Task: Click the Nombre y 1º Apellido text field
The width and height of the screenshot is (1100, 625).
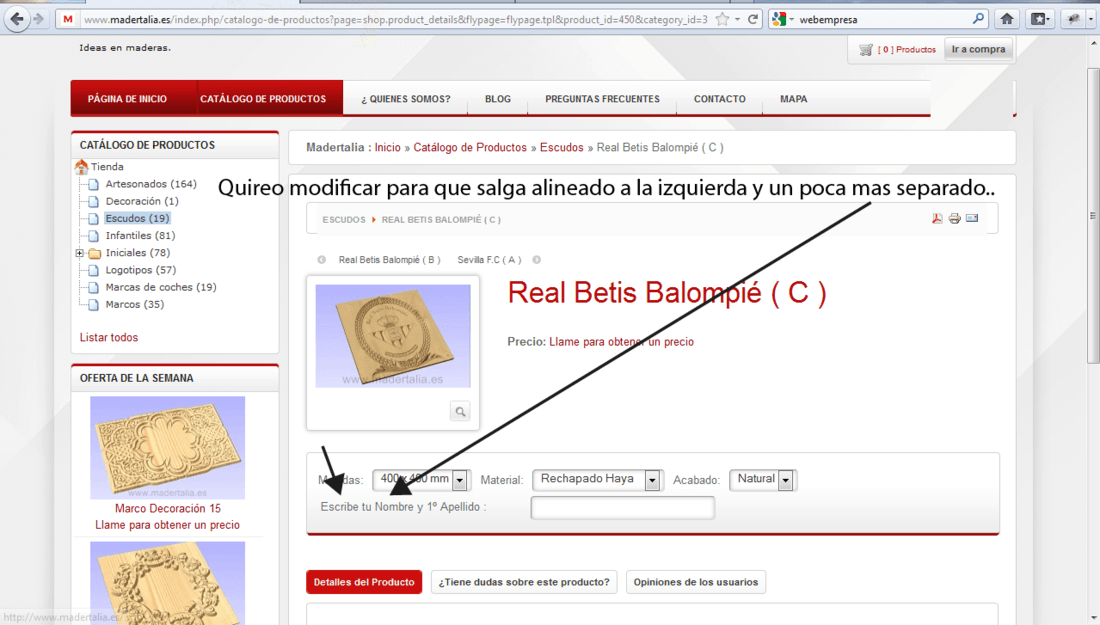Action: pyautogui.click(x=623, y=507)
